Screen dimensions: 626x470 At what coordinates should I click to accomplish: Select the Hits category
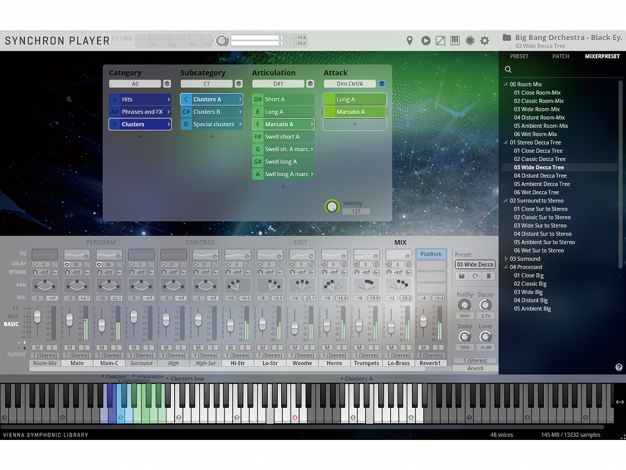pyautogui.click(x=140, y=99)
